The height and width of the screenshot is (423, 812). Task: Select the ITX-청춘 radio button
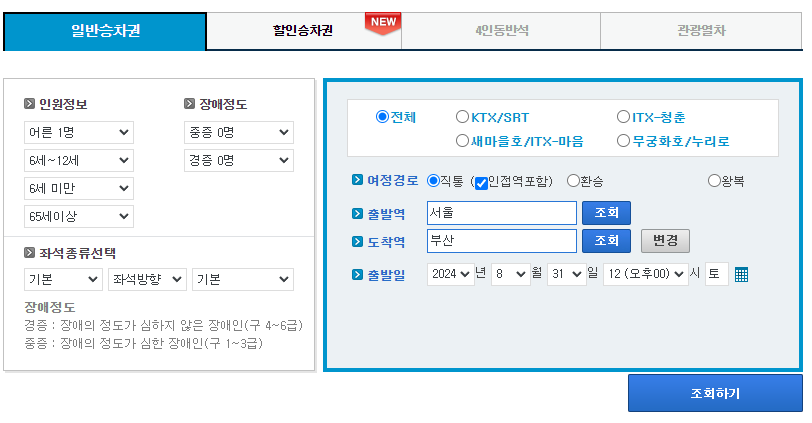(x=623, y=116)
